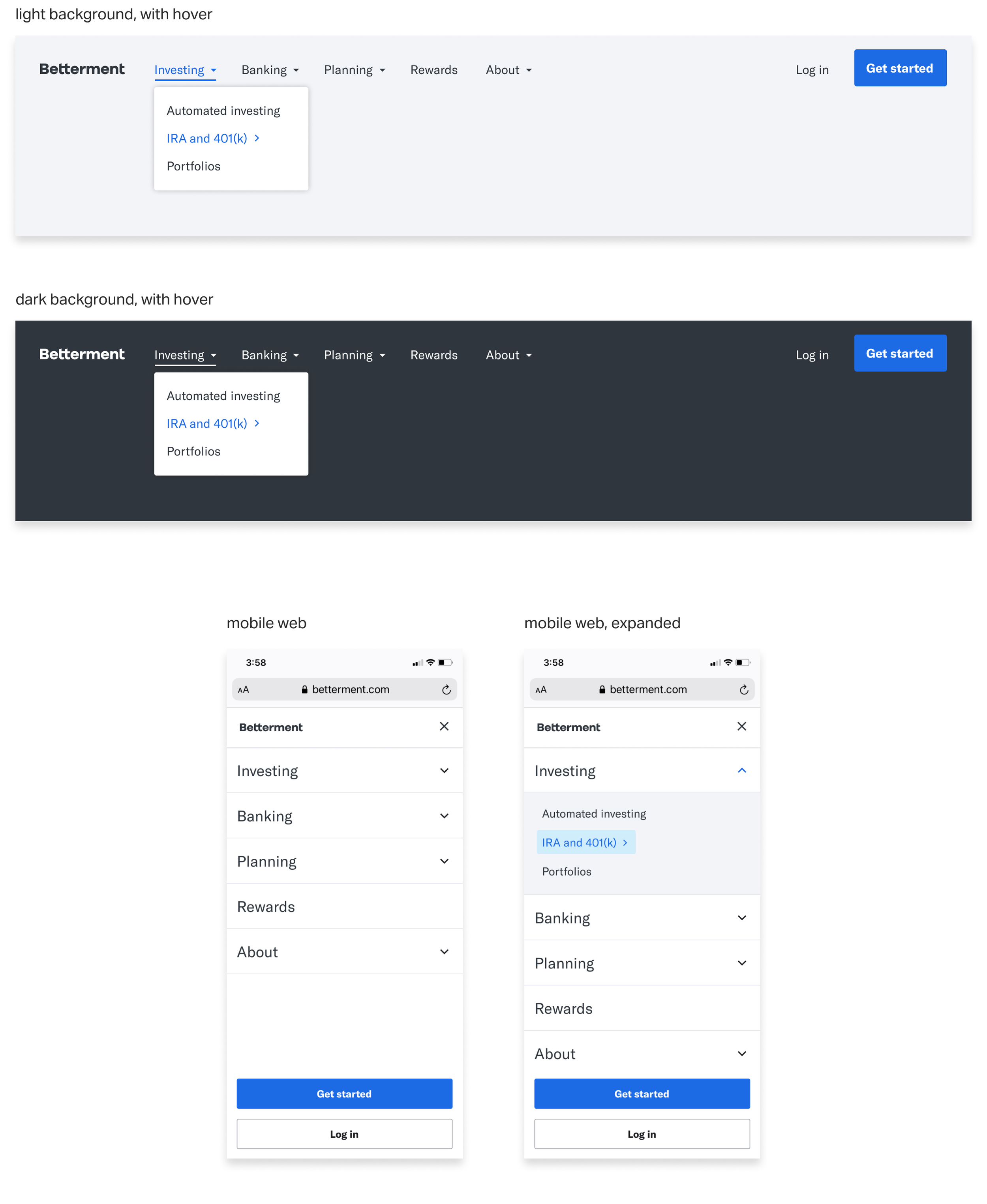The height and width of the screenshot is (1204, 987).
Task: Tap AA text size icon in left mobile browser
Action: (x=243, y=690)
